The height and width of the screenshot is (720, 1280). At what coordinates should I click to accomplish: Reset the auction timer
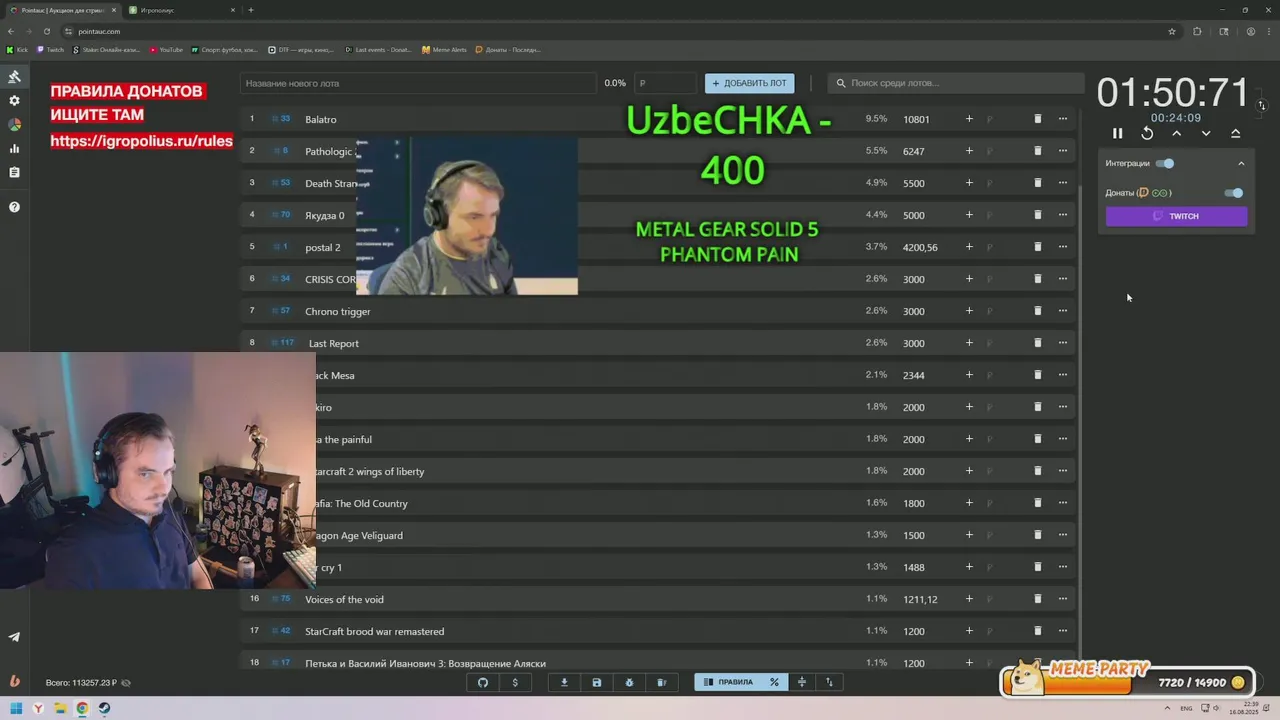(x=1147, y=133)
